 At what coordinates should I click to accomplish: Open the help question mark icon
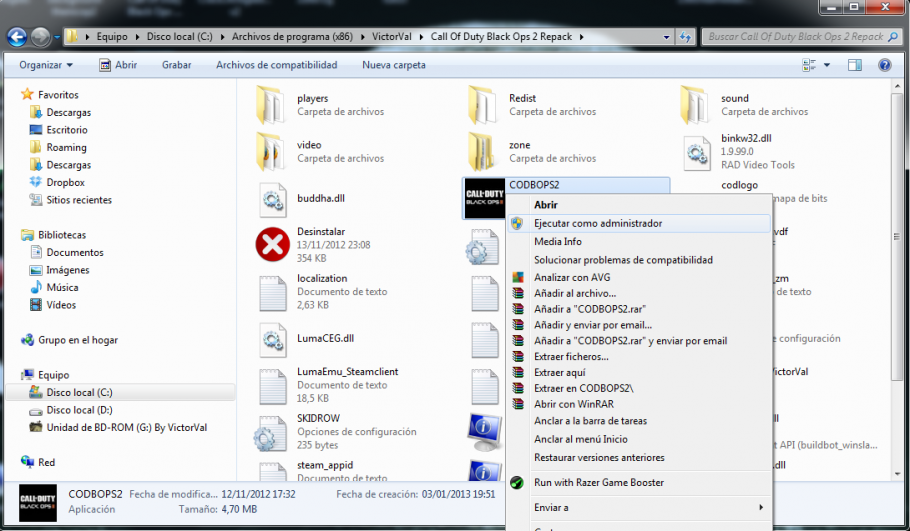click(884, 65)
